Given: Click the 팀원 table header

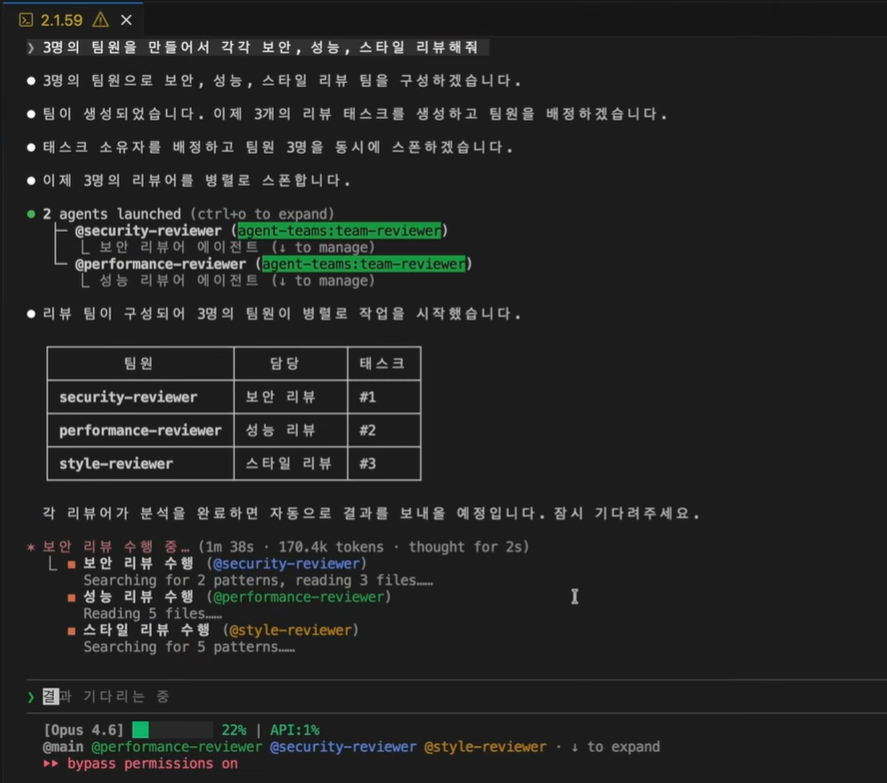Looking at the screenshot, I should [x=139, y=363].
